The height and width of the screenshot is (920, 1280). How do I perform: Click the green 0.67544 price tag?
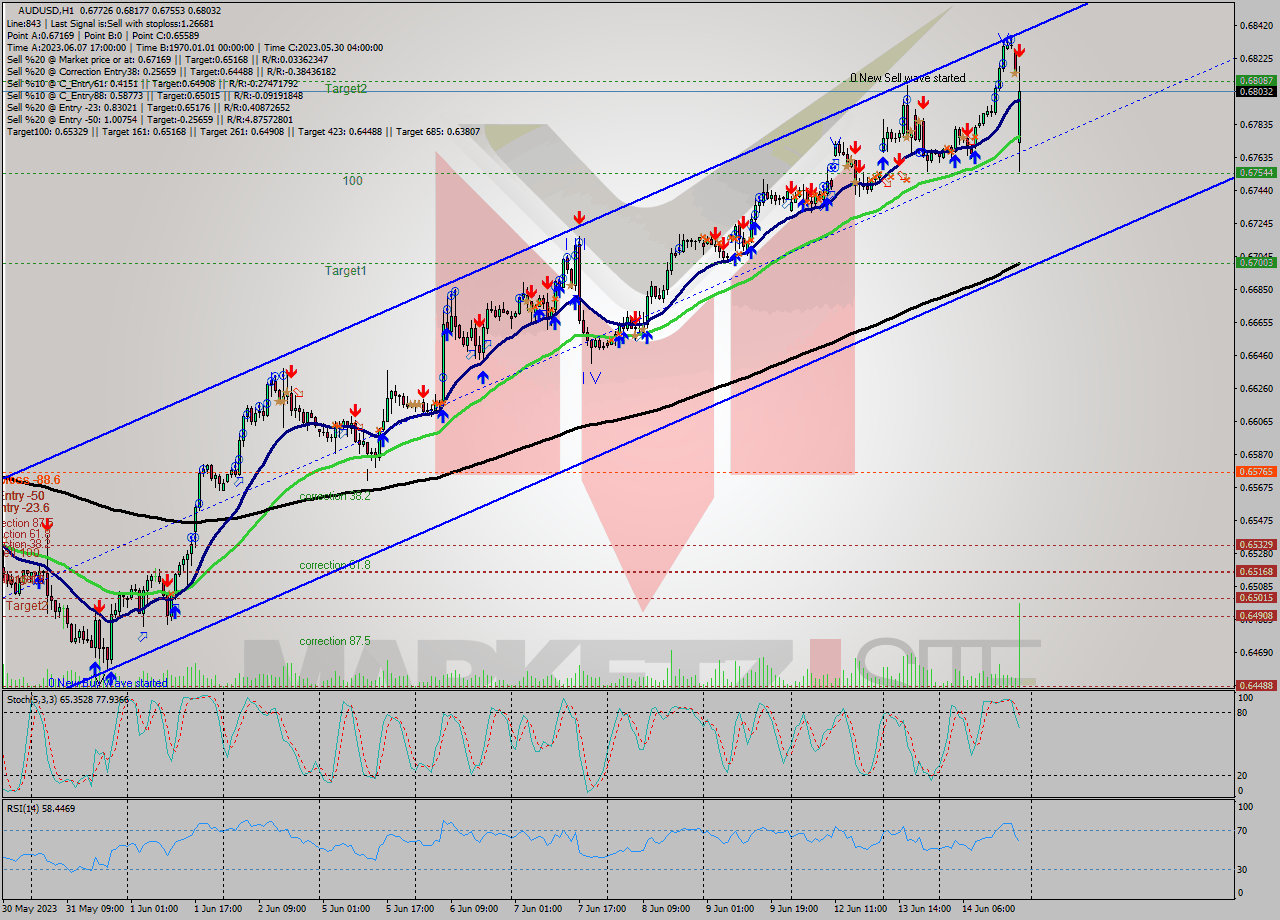[1255, 172]
